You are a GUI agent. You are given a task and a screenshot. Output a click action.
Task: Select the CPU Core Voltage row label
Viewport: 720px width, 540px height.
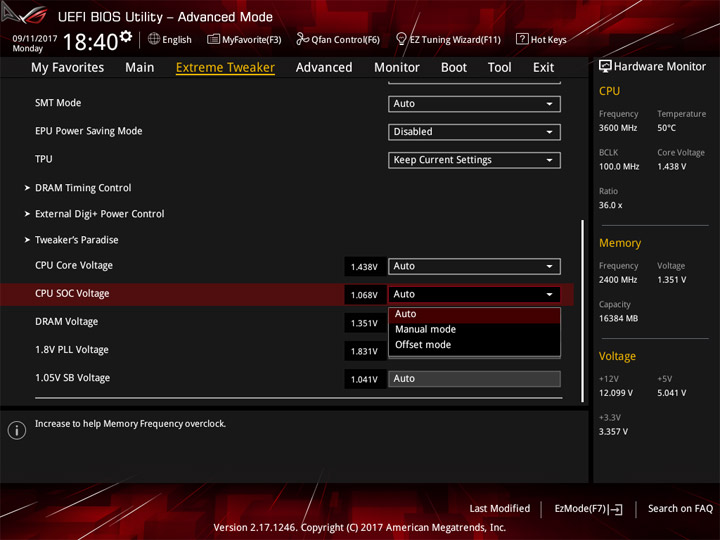click(x=73, y=265)
